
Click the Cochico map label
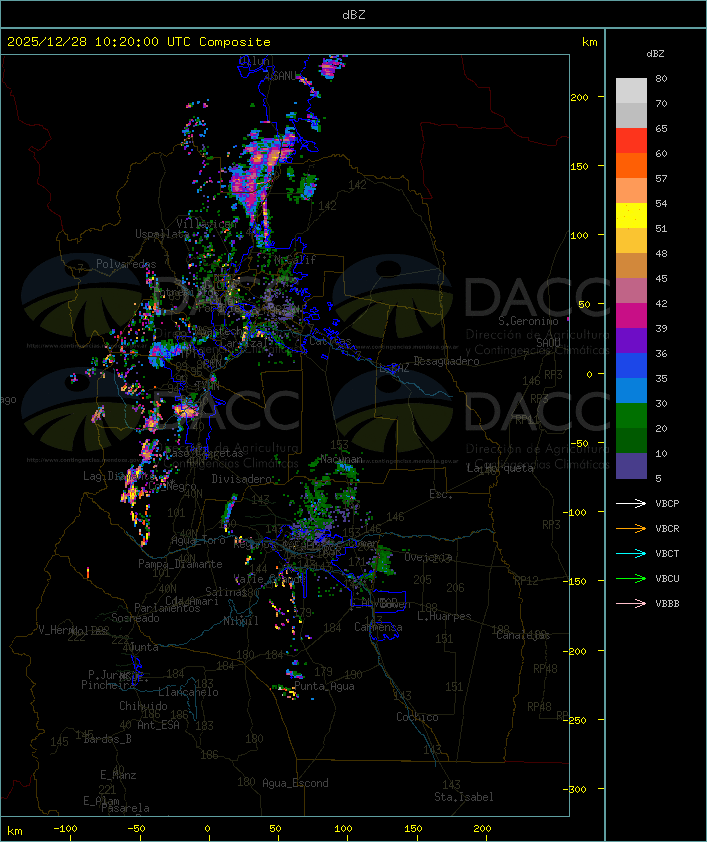point(417,717)
